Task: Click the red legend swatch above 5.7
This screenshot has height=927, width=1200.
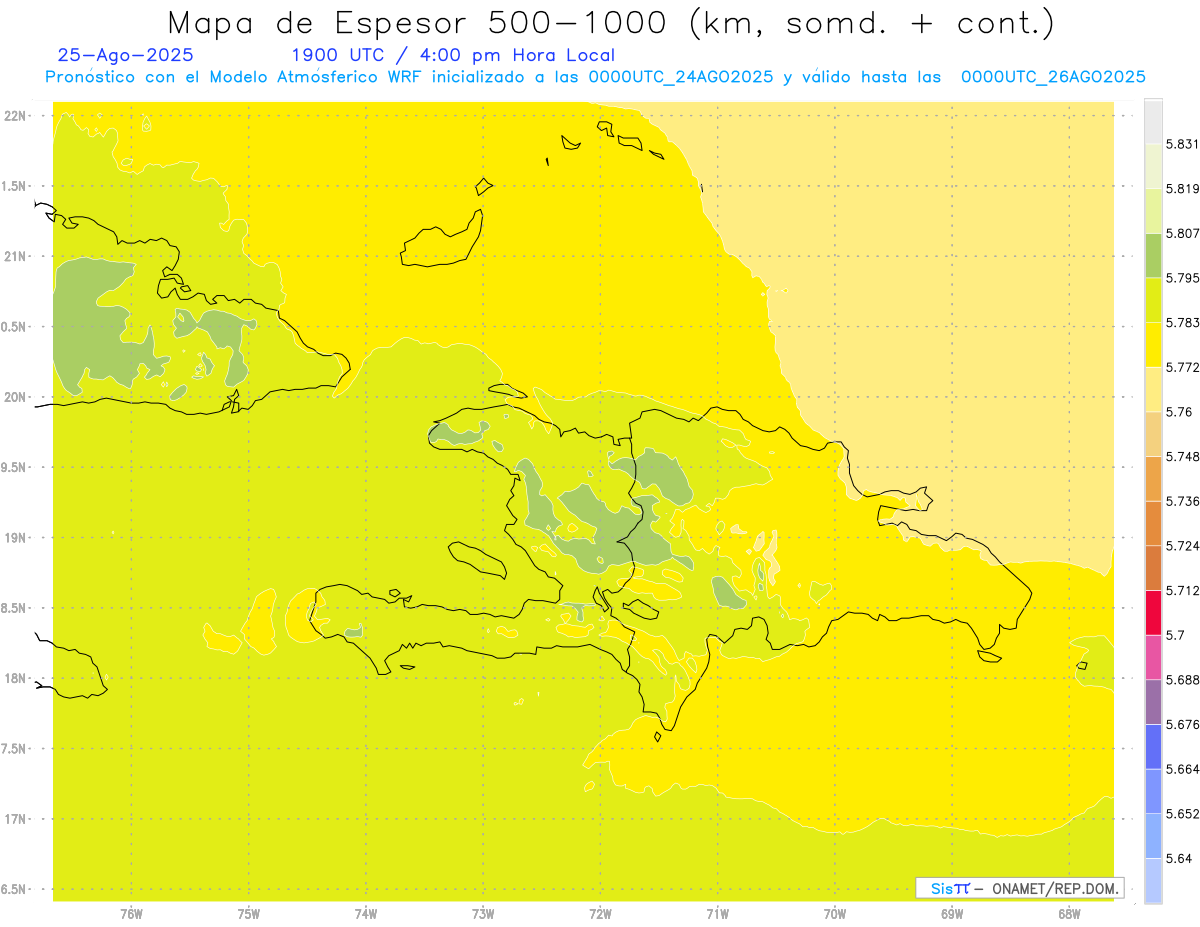Action: [1153, 612]
